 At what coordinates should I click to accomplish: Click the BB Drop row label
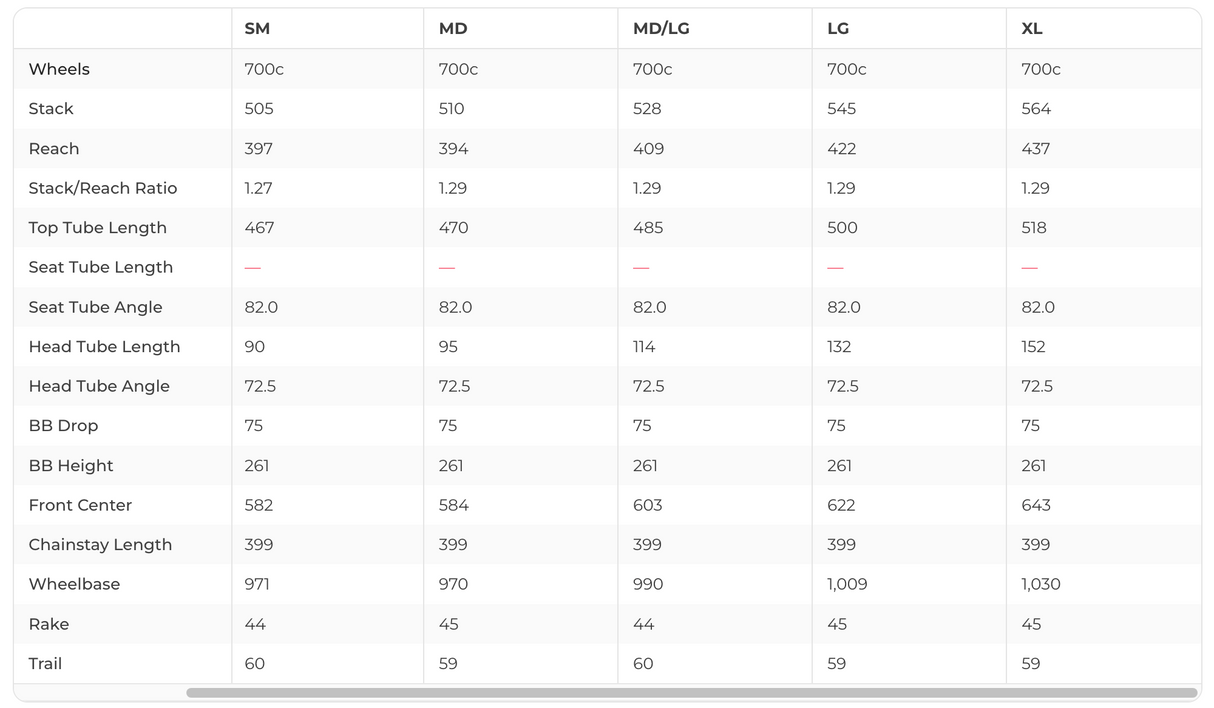click(63, 426)
